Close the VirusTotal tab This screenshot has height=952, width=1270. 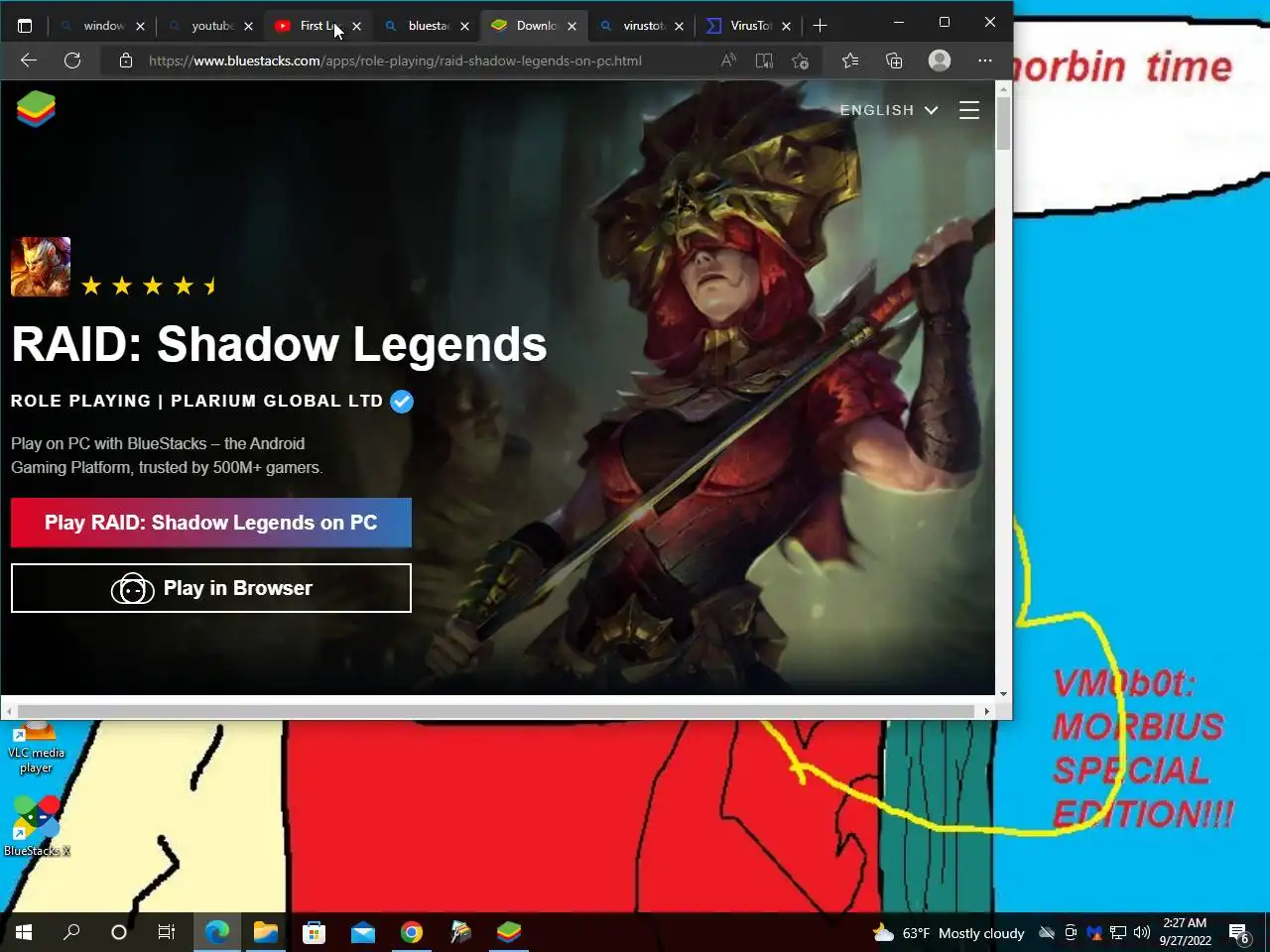(x=786, y=26)
